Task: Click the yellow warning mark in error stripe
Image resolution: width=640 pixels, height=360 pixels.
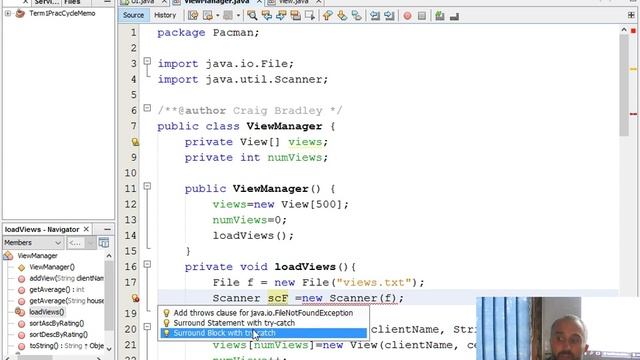Action: (x=633, y=69)
